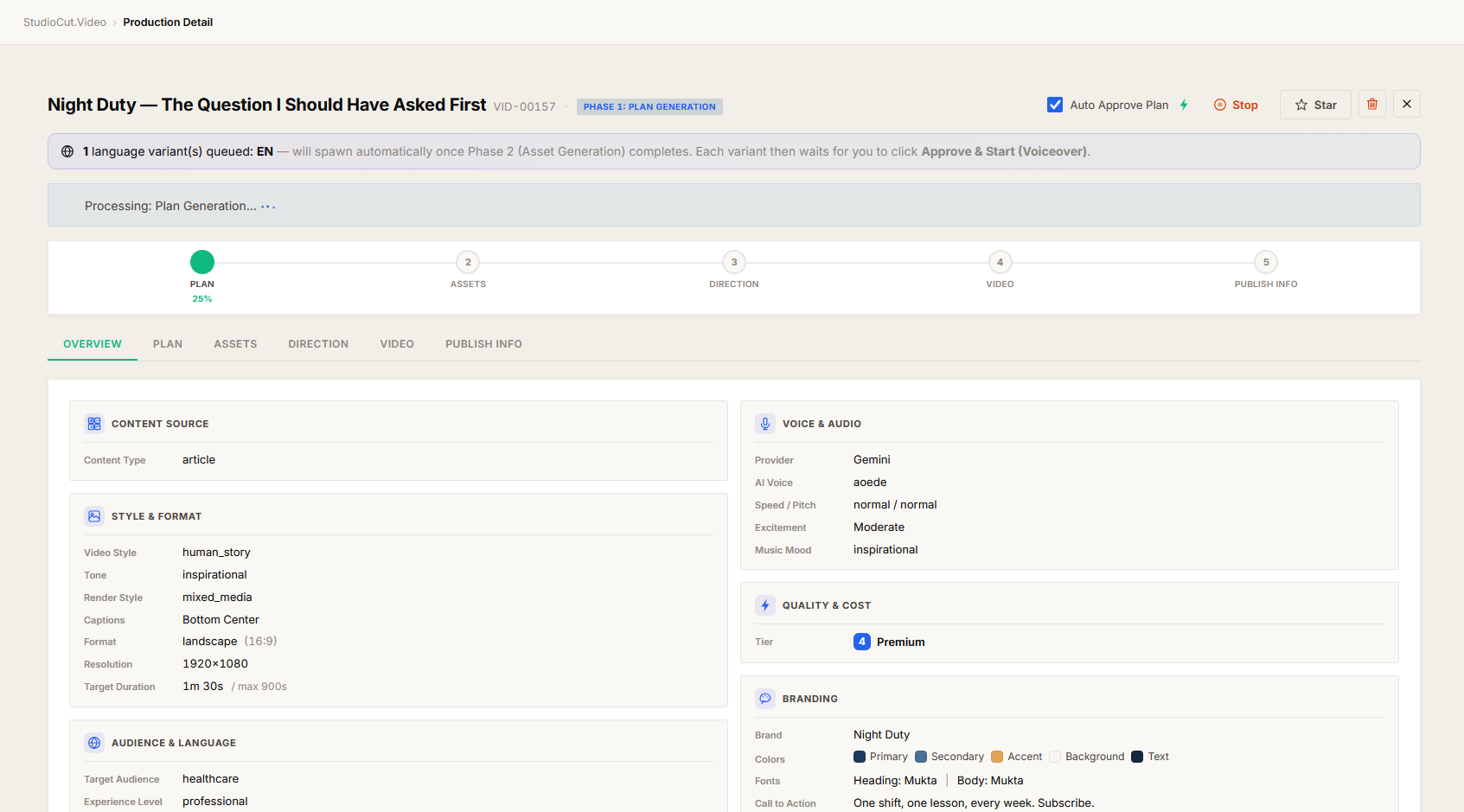
Task: Close the production detail with X
Action: [x=1407, y=104]
